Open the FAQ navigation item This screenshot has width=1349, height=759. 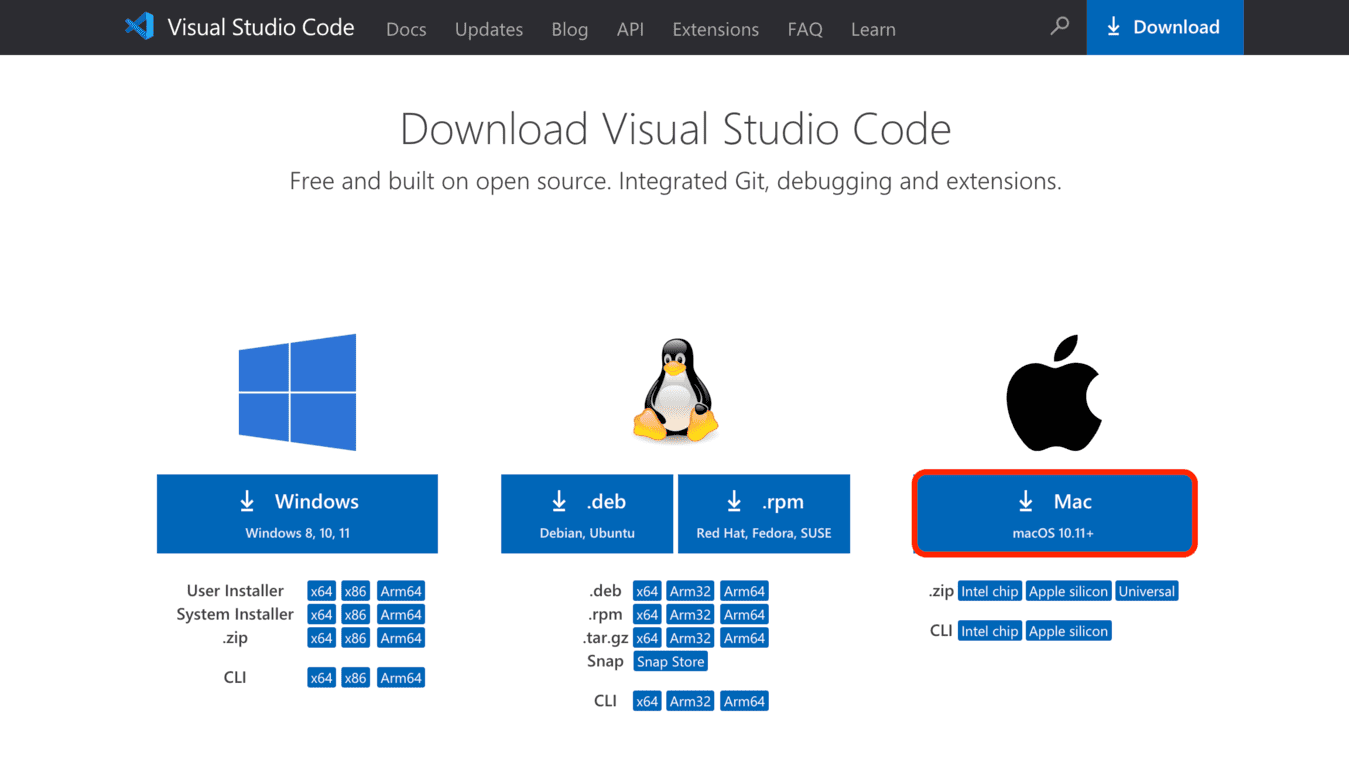pyautogui.click(x=805, y=29)
